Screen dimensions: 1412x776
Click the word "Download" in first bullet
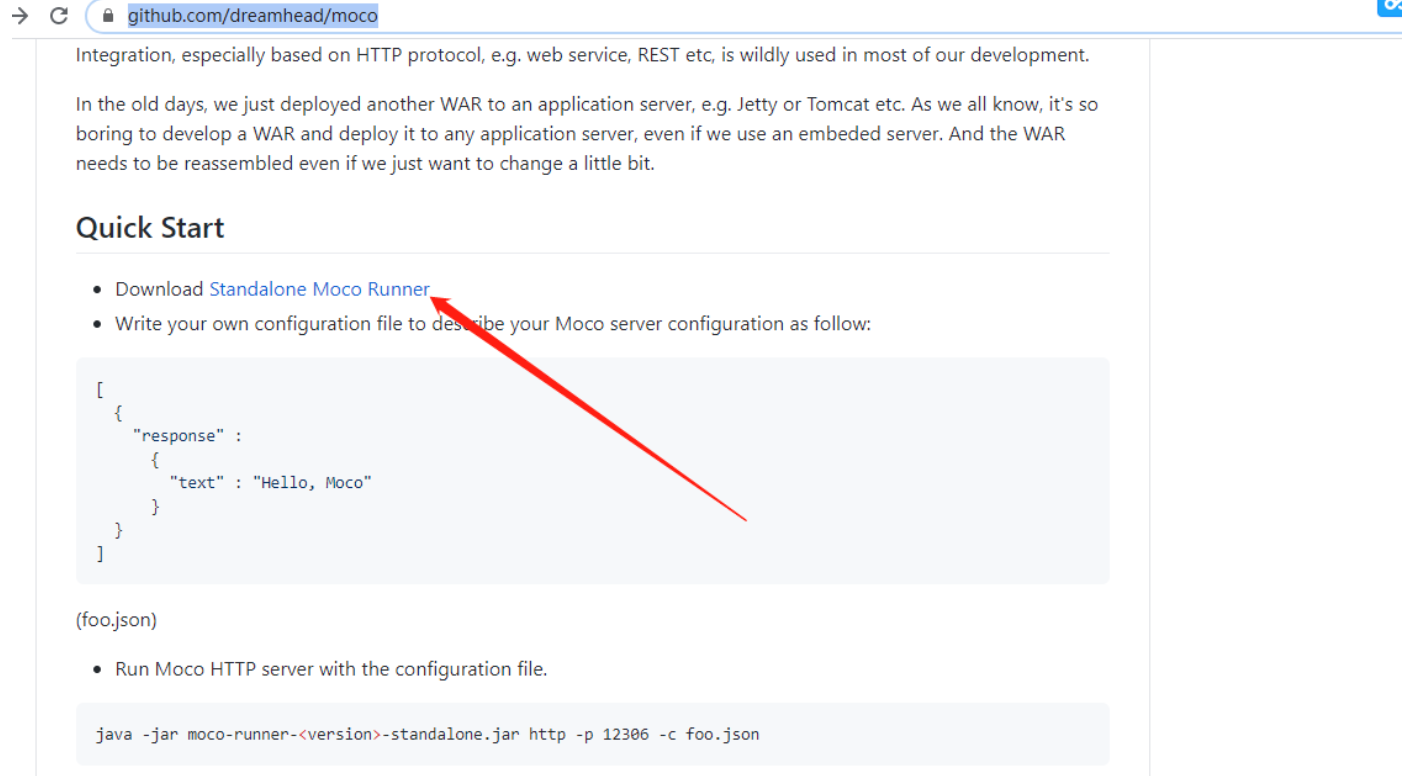(x=159, y=289)
